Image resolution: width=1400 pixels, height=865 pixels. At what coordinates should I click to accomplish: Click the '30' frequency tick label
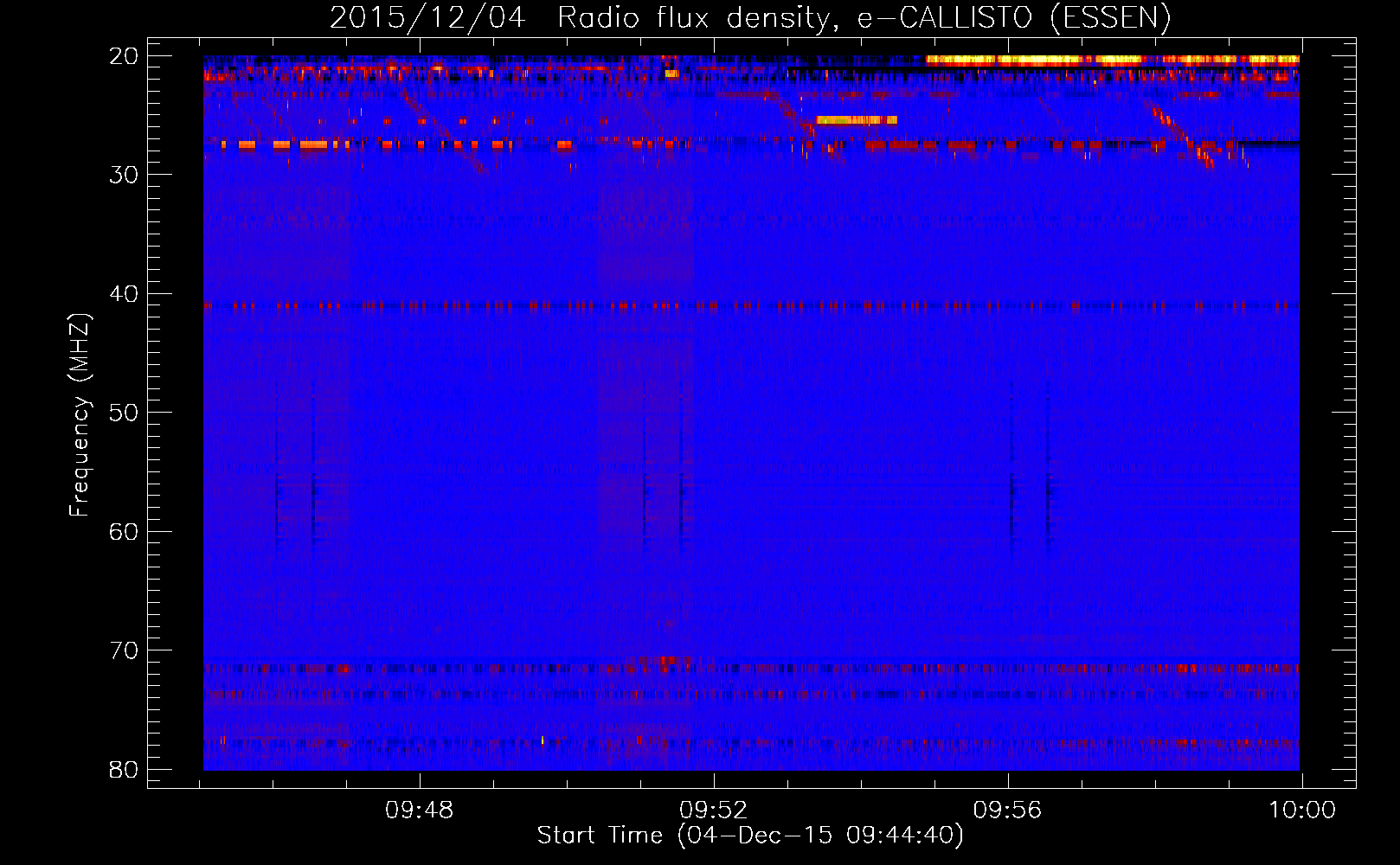pos(124,175)
